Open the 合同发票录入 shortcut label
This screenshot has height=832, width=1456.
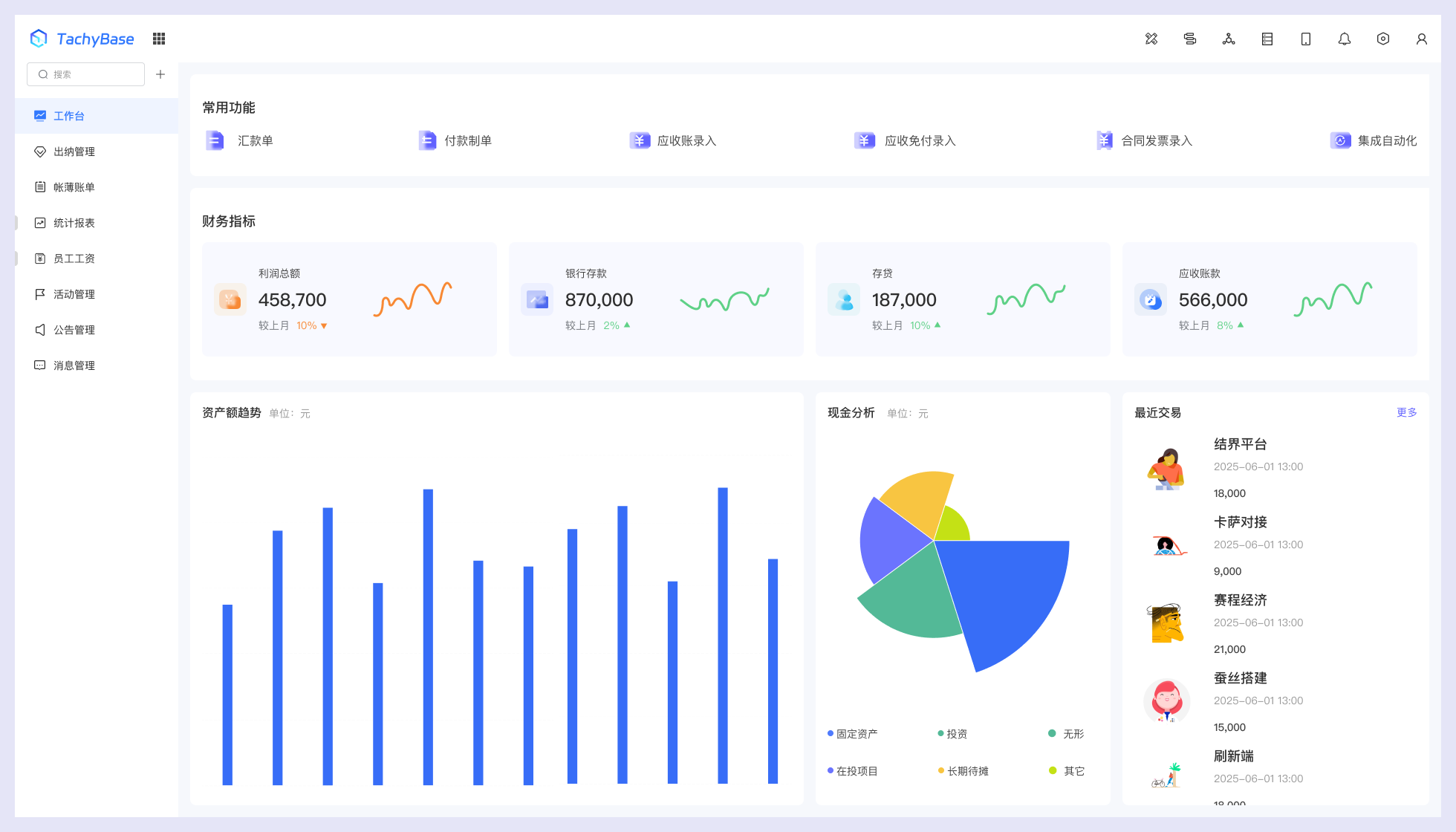coord(1157,140)
